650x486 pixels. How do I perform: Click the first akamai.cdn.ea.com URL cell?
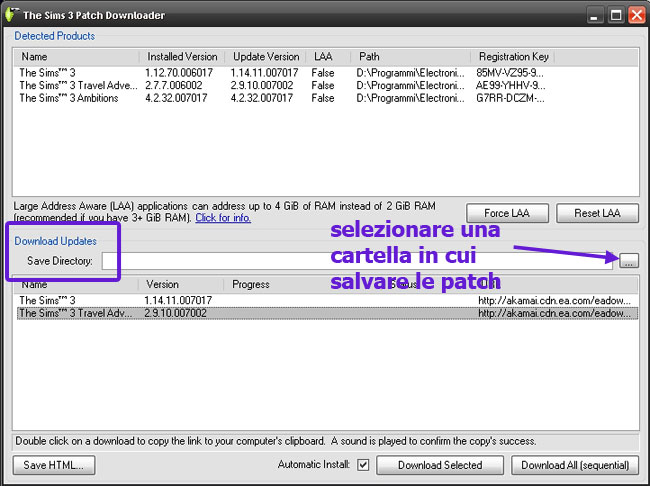pyautogui.click(x=555, y=300)
